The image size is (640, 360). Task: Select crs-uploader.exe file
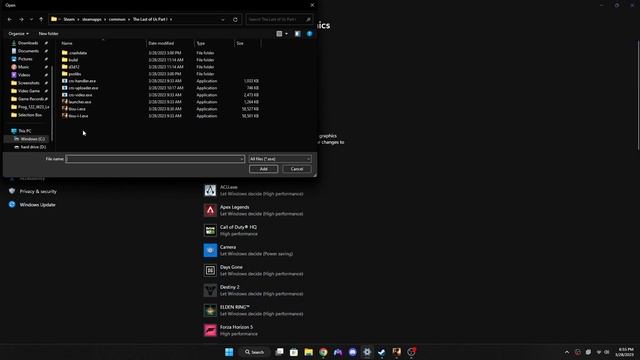(x=83, y=88)
